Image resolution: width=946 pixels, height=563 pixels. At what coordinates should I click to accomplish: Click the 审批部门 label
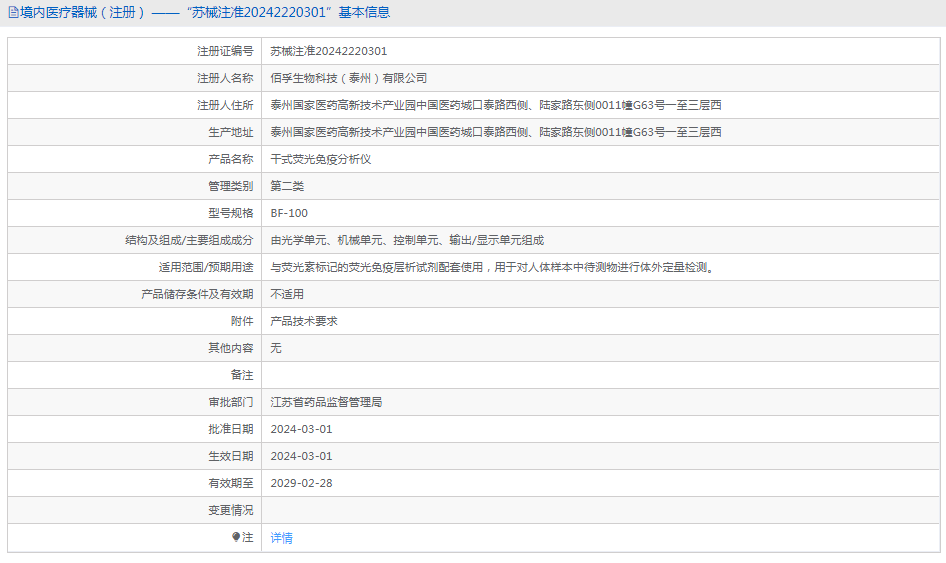pyautogui.click(x=230, y=402)
